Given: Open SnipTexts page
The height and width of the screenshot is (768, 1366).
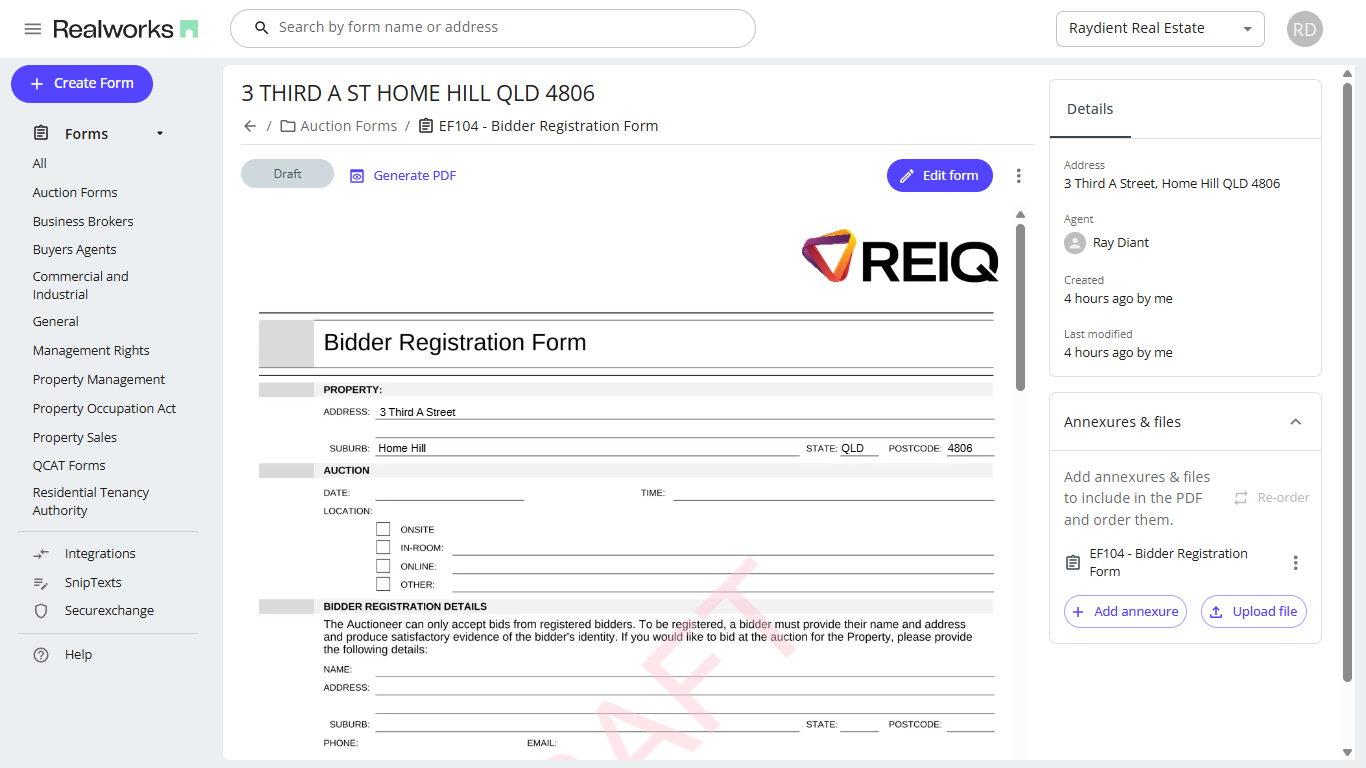Looking at the screenshot, I should [93, 583].
